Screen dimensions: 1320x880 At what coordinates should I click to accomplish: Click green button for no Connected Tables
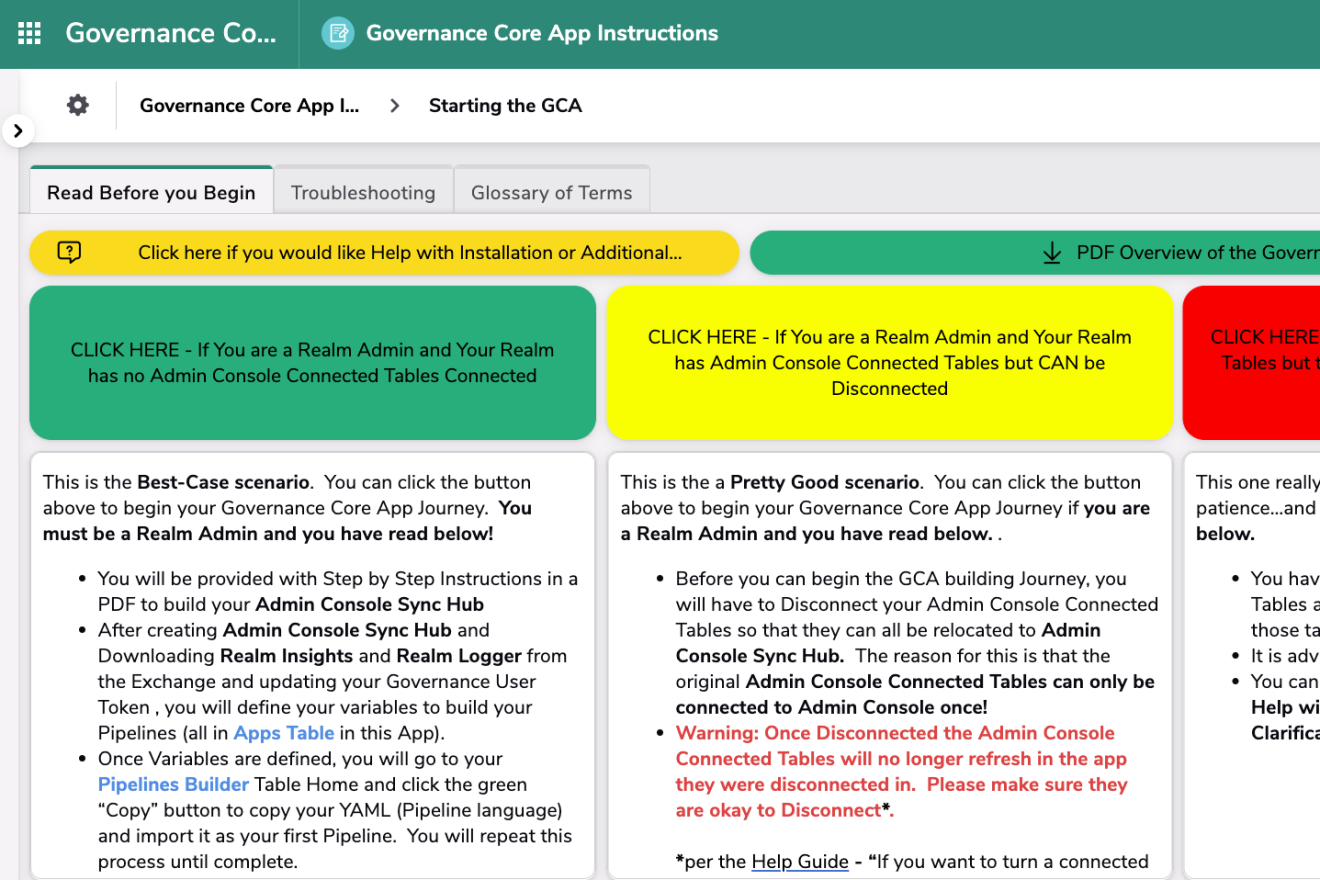(312, 363)
